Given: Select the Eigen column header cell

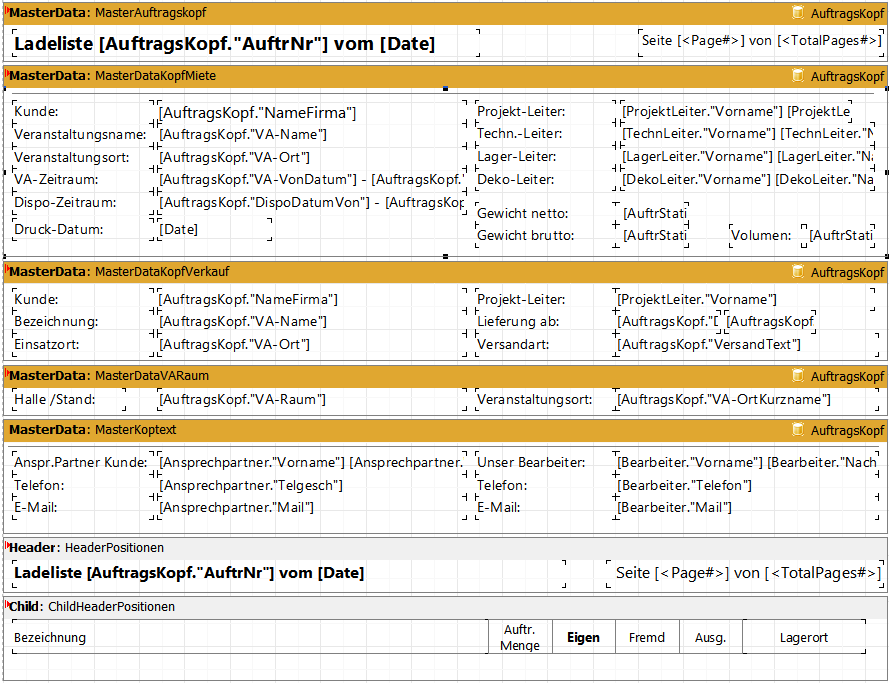Looking at the screenshot, I should coord(584,638).
